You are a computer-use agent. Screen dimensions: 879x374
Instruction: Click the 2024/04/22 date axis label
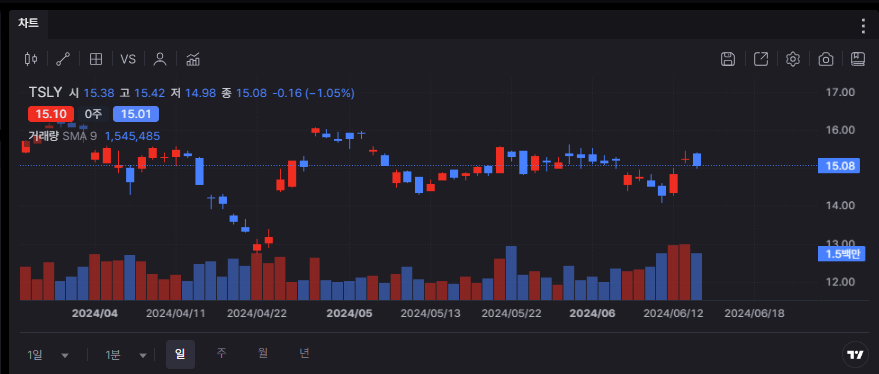click(x=257, y=313)
